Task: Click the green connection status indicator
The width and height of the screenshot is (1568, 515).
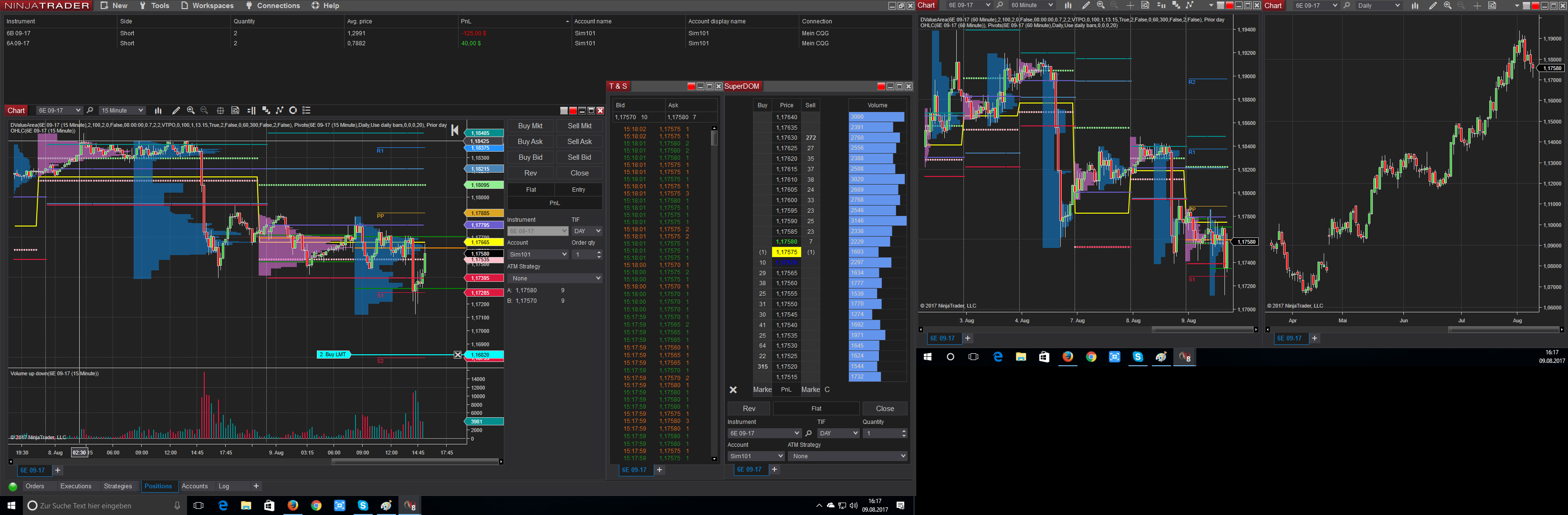Action: coord(13,486)
